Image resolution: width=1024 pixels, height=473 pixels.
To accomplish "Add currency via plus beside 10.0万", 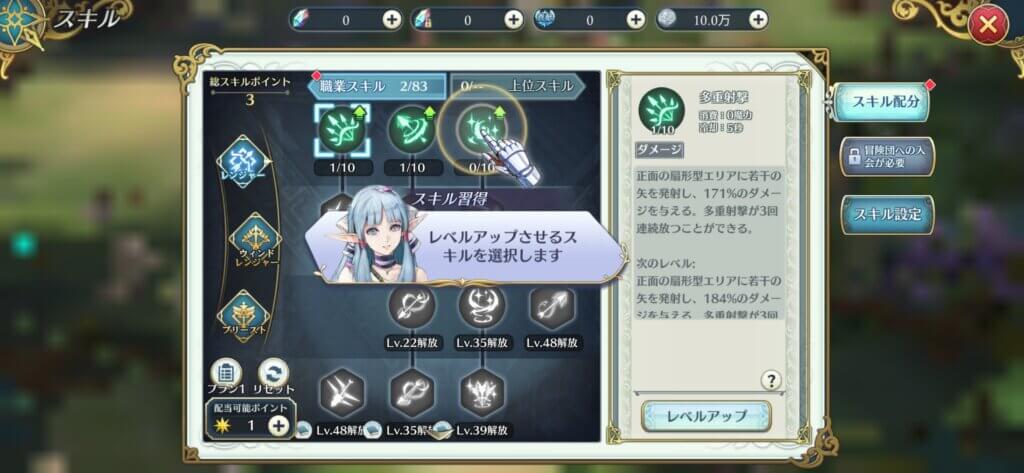I will click(758, 20).
